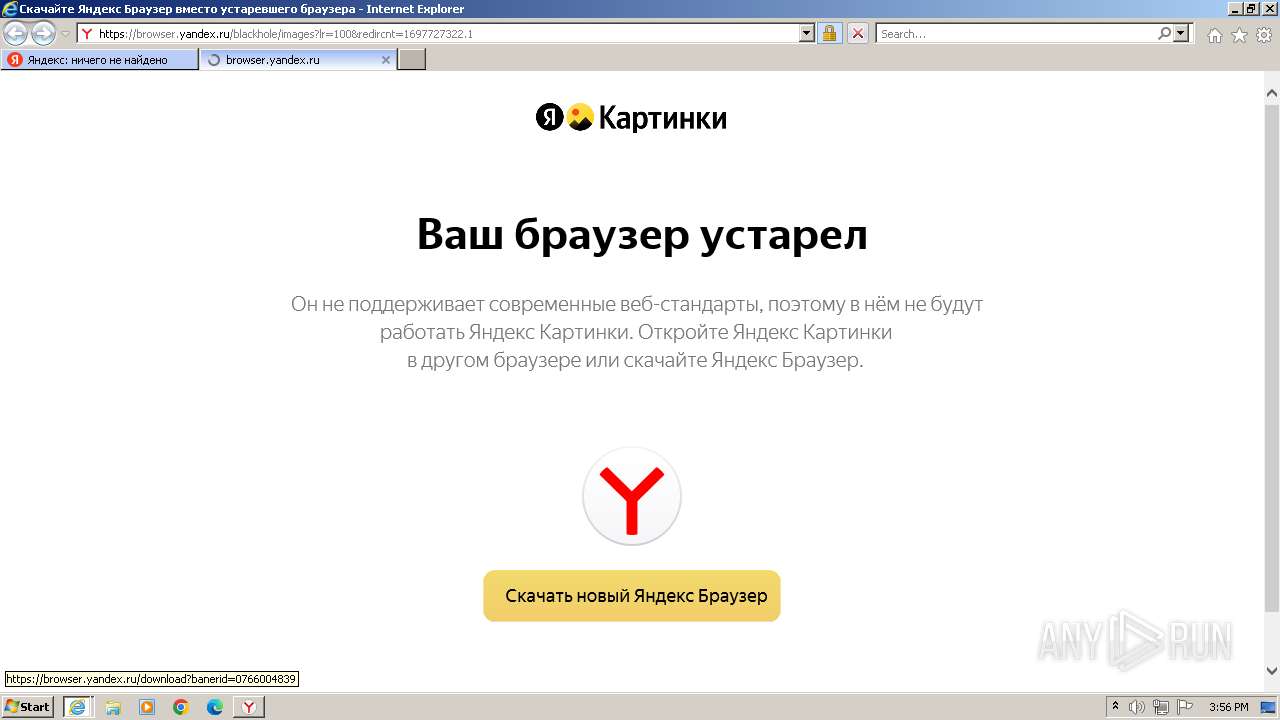Click the red Yandex Browser logo
The image size is (1280, 720).
[632, 496]
